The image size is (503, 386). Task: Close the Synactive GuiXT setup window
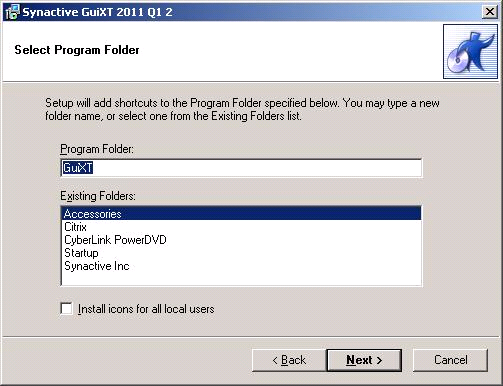coord(490,12)
